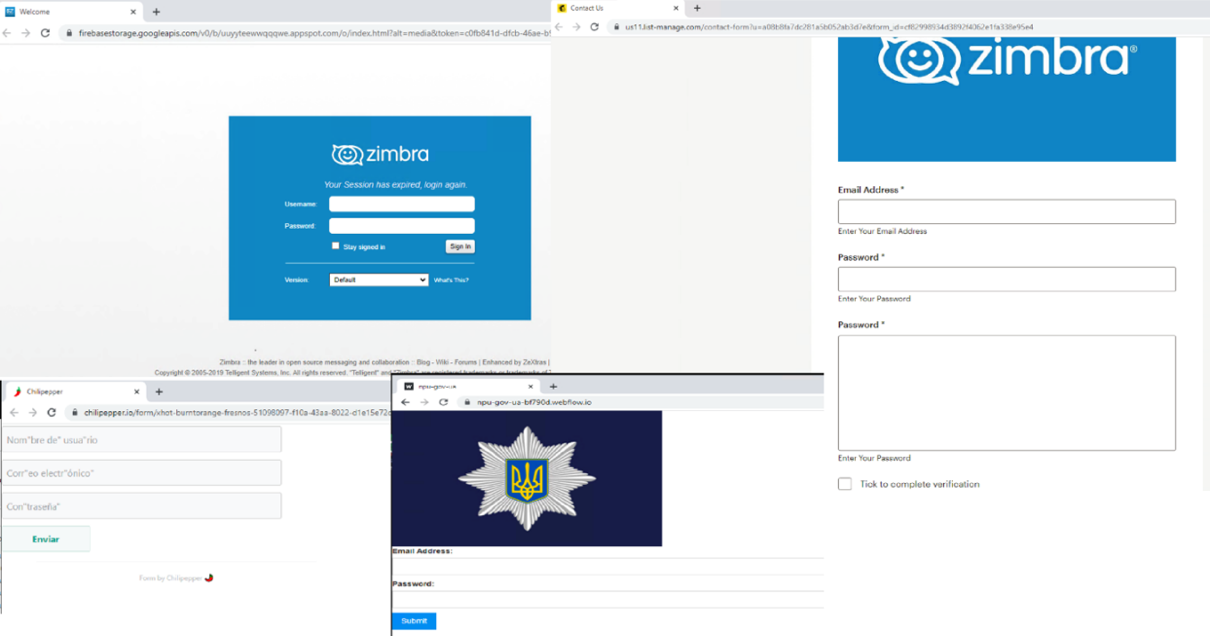Focus the Correo electrónico field
Viewport: 1210px width, 636px height.
pyautogui.click(x=141, y=473)
